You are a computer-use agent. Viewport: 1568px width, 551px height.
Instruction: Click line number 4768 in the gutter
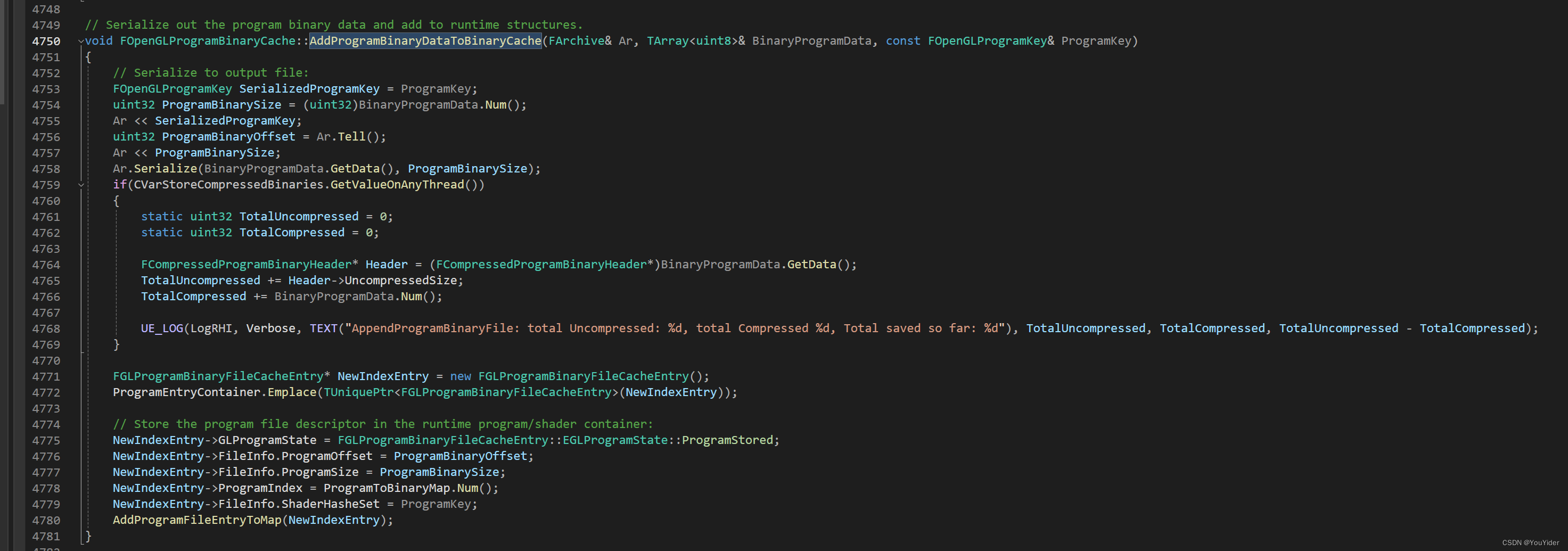[x=46, y=328]
